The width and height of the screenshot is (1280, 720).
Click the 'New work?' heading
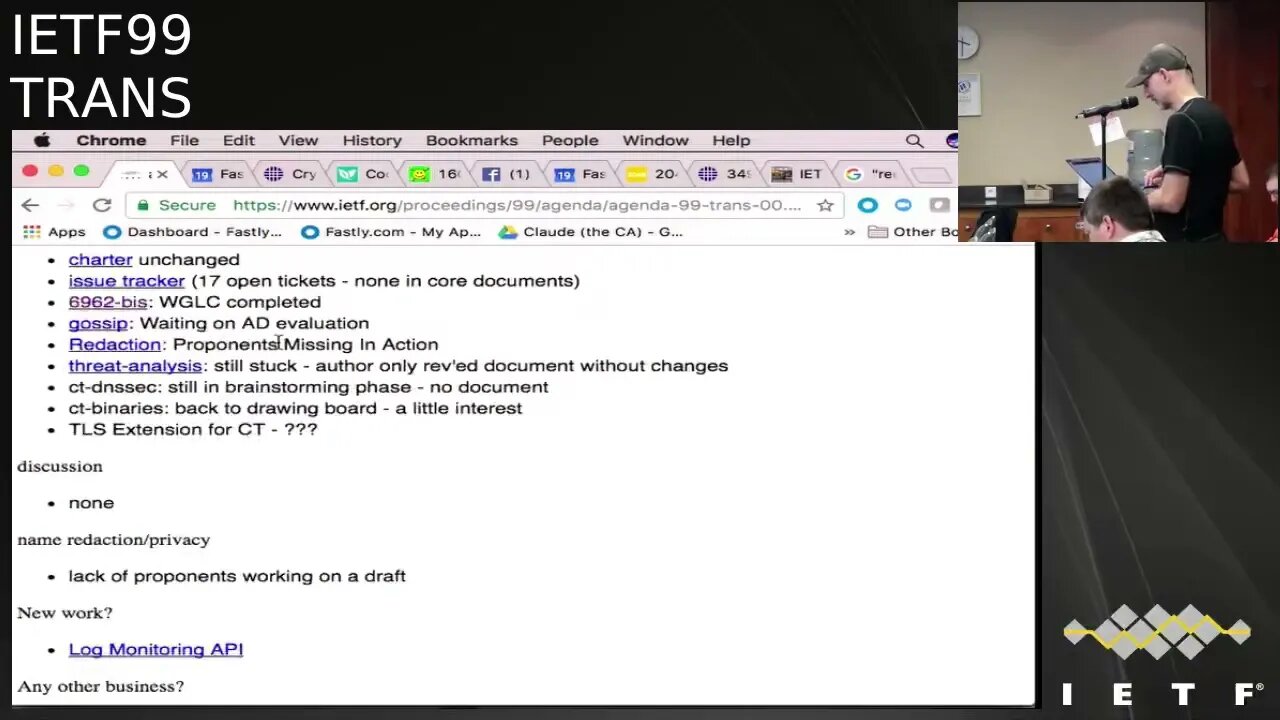65,613
